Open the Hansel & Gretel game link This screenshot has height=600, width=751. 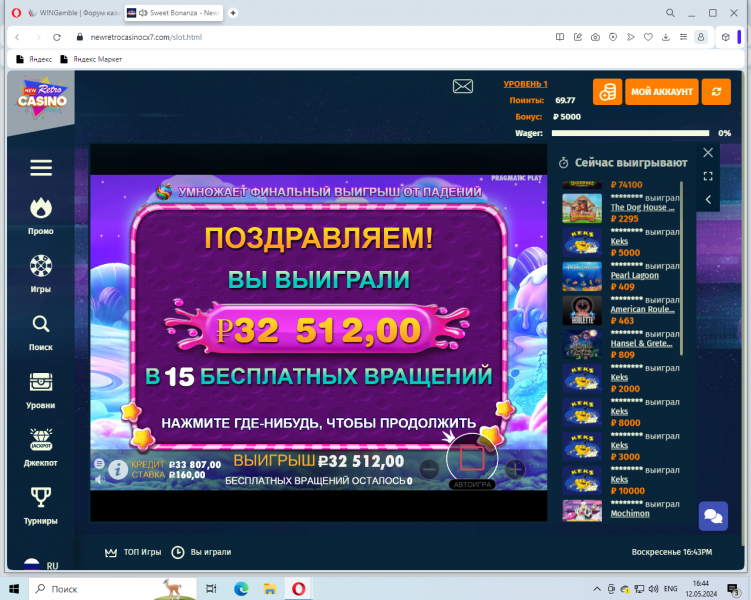[x=641, y=343]
